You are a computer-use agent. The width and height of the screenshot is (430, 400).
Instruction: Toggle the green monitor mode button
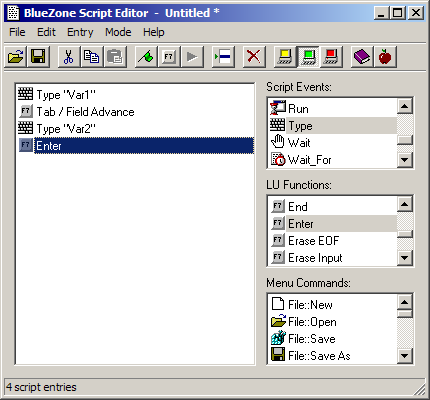pyautogui.click(x=308, y=57)
